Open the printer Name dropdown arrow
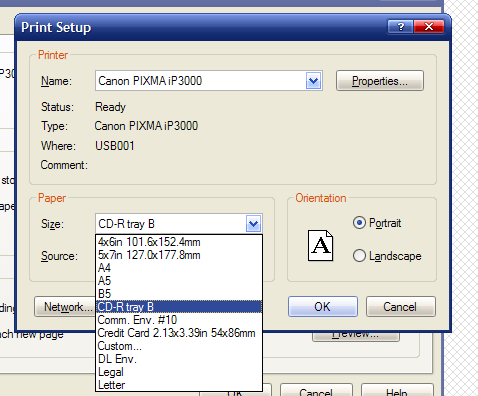 point(313,81)
